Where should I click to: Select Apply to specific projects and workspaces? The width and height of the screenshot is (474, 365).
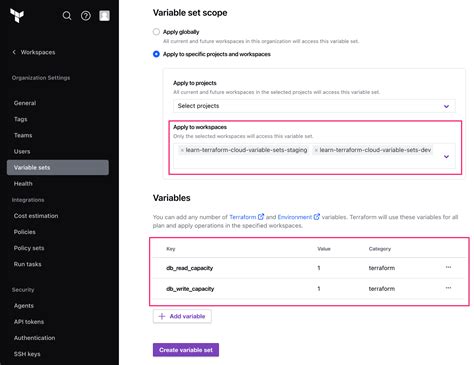click(156, 54)
